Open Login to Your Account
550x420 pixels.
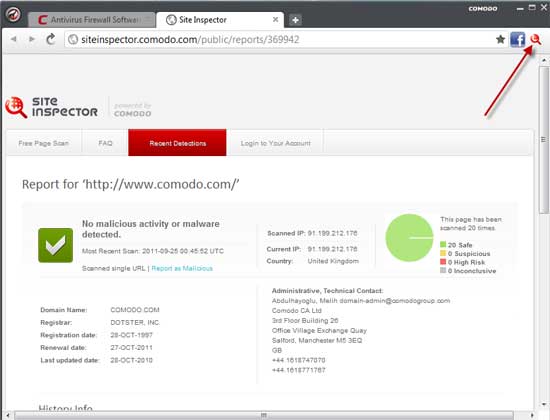click(275, 143)
